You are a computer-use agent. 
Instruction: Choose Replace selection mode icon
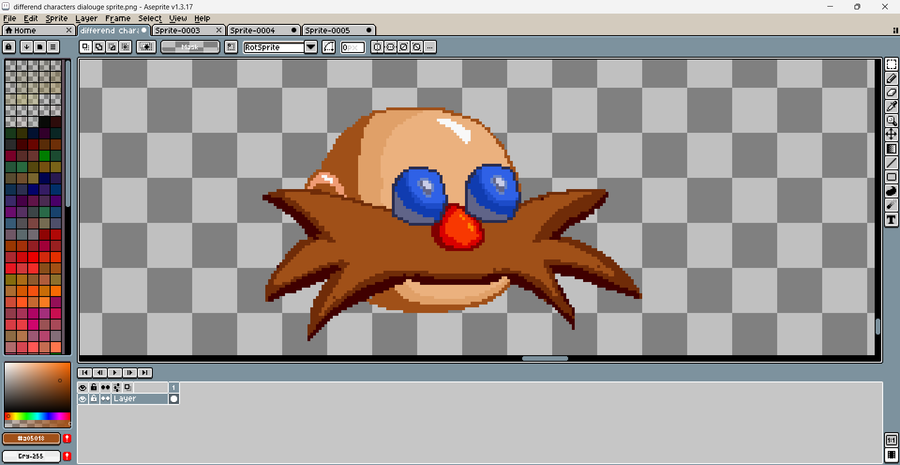(x=86, y=47)
